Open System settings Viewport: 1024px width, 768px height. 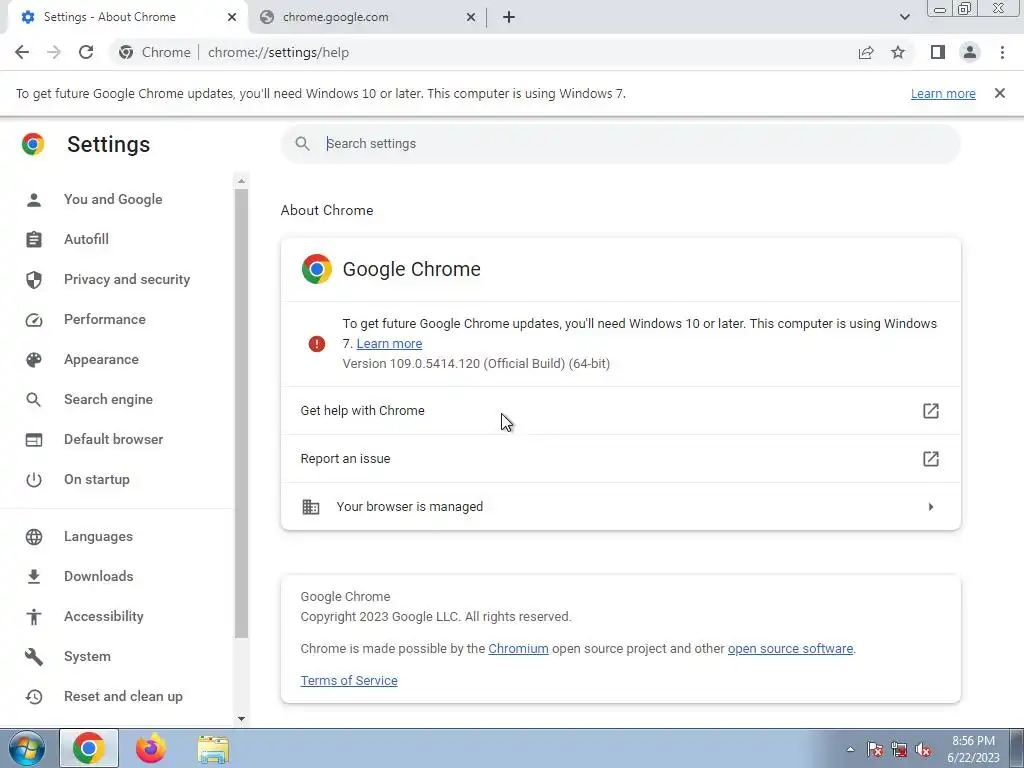(x=87, y=656)
